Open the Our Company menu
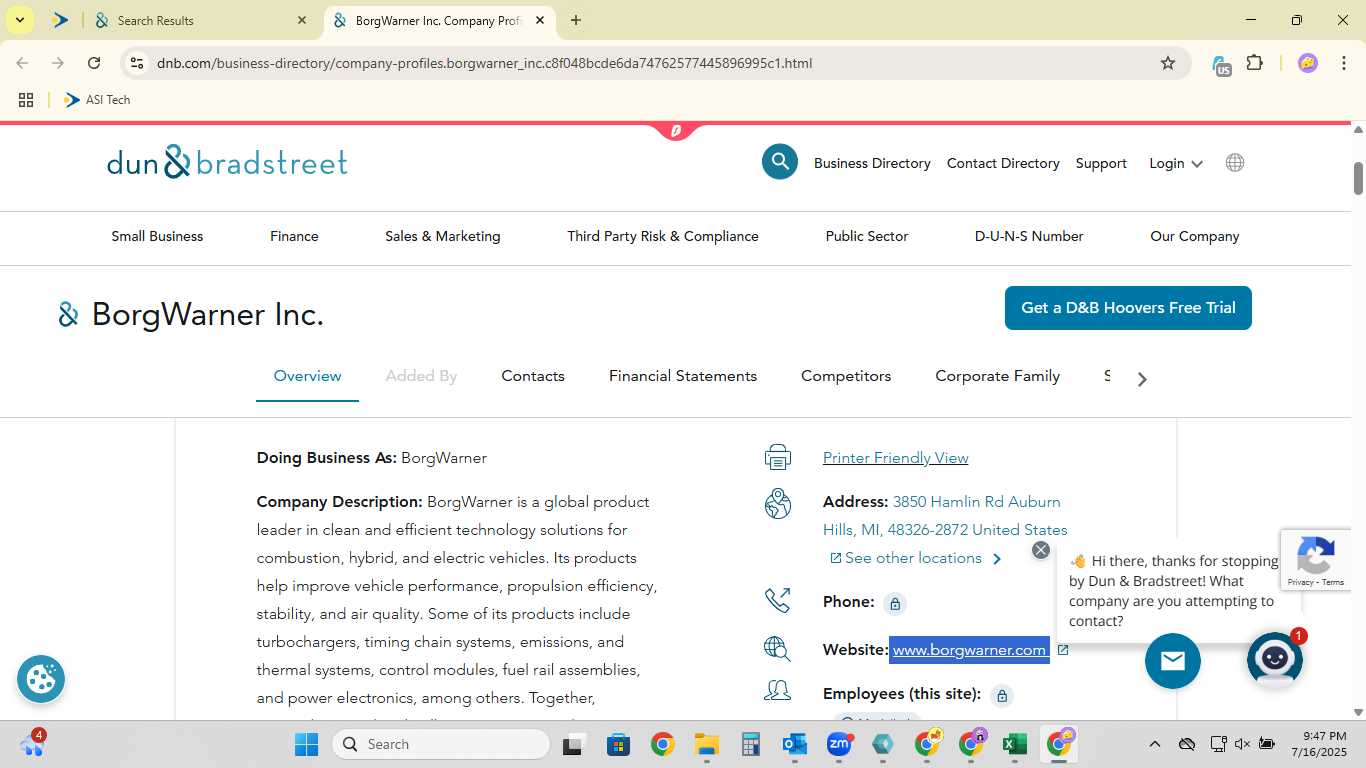 click(x=1195, y=236)
